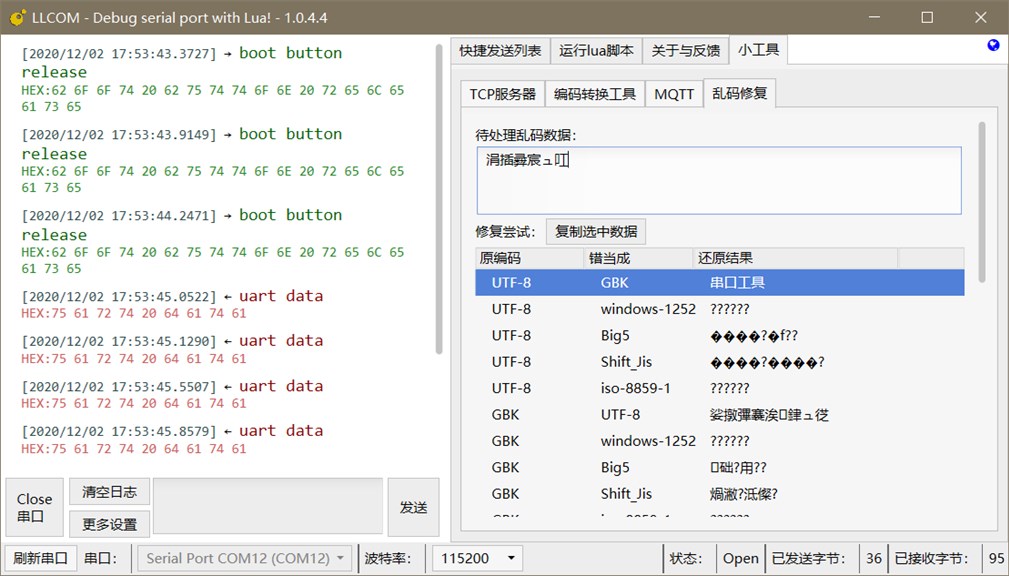Click the blue globe language icon
Image resolution: width=1009 pixels, height=576 pixels.
click(992, 44)
